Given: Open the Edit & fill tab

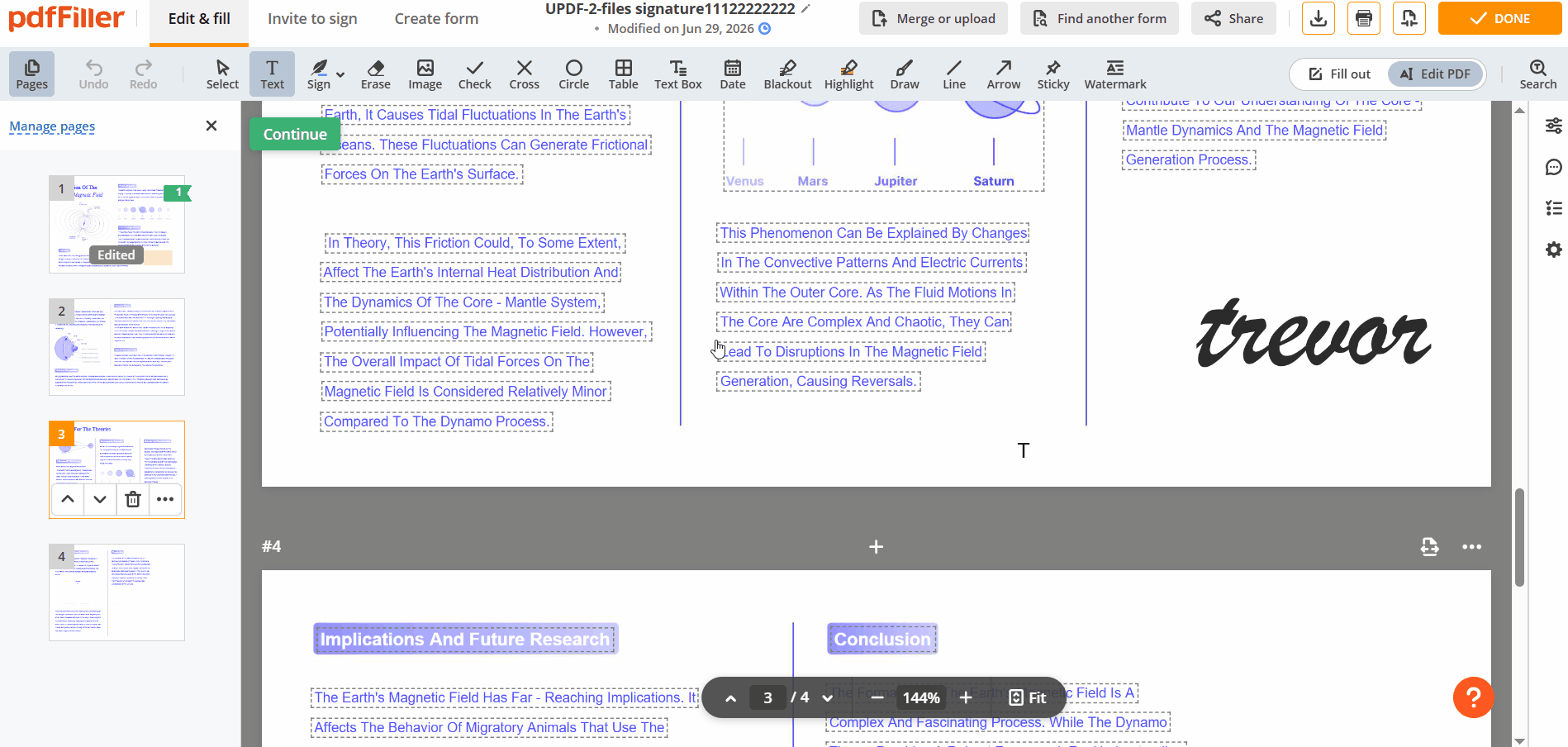Looking at the screenshot, I should 199,19.
